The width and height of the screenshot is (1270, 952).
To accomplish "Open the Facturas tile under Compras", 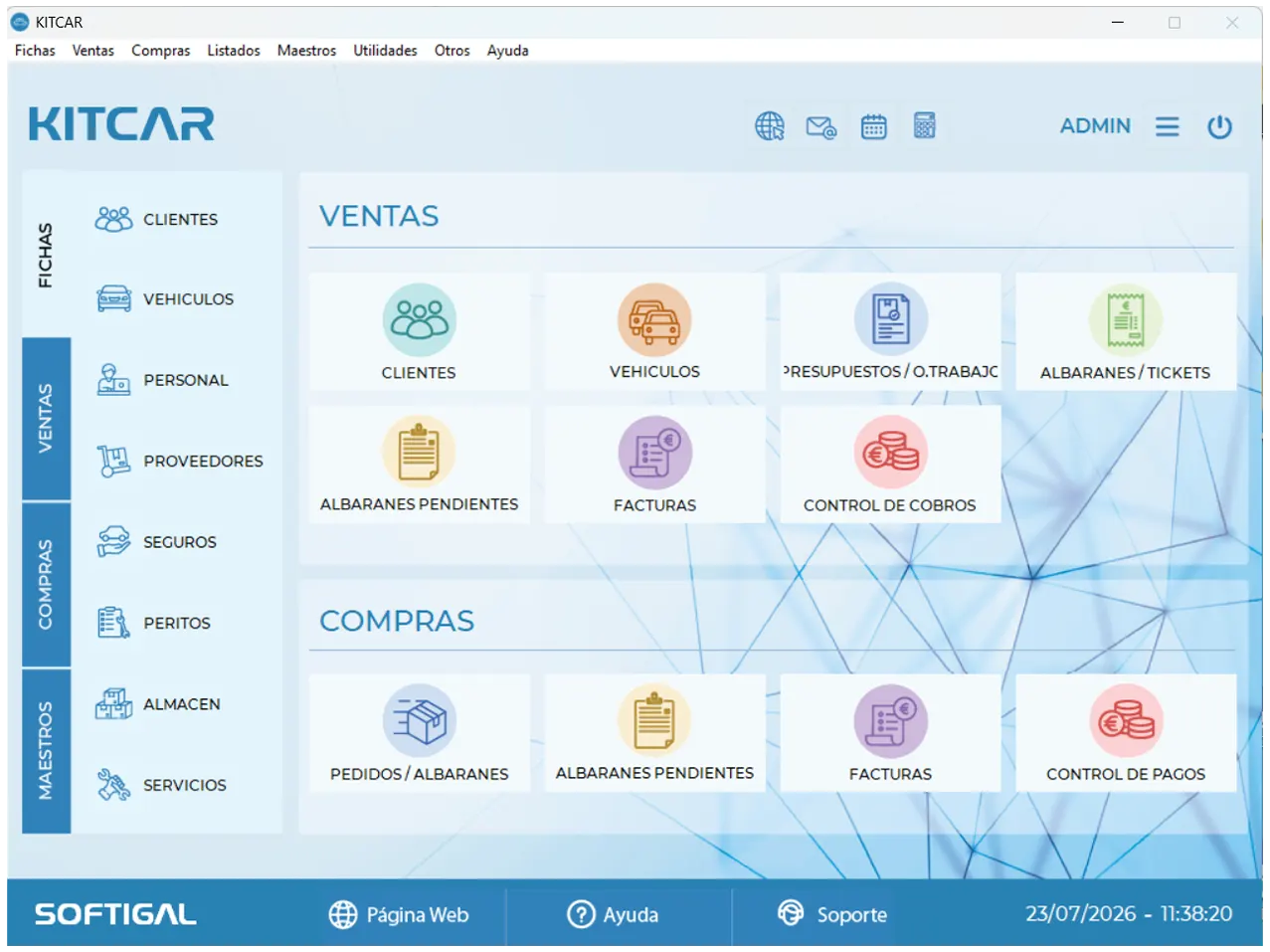I will coord(890,733).
